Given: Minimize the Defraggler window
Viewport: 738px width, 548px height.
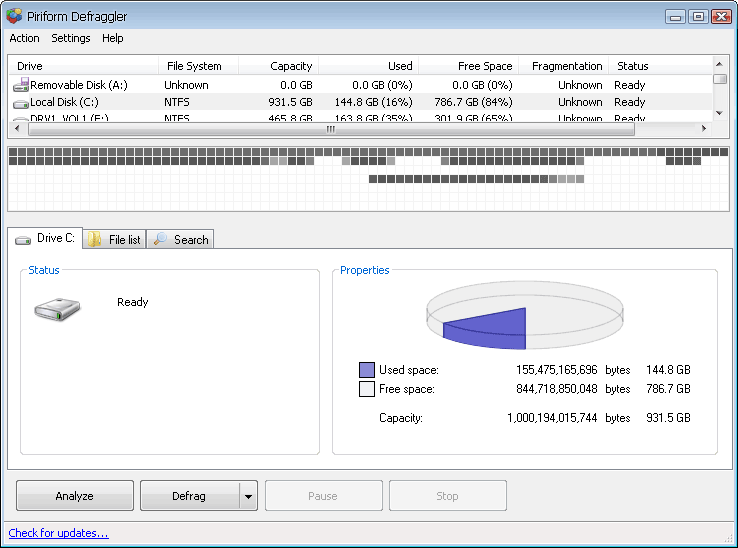Looking at the screenshot, I should [675, 16].
